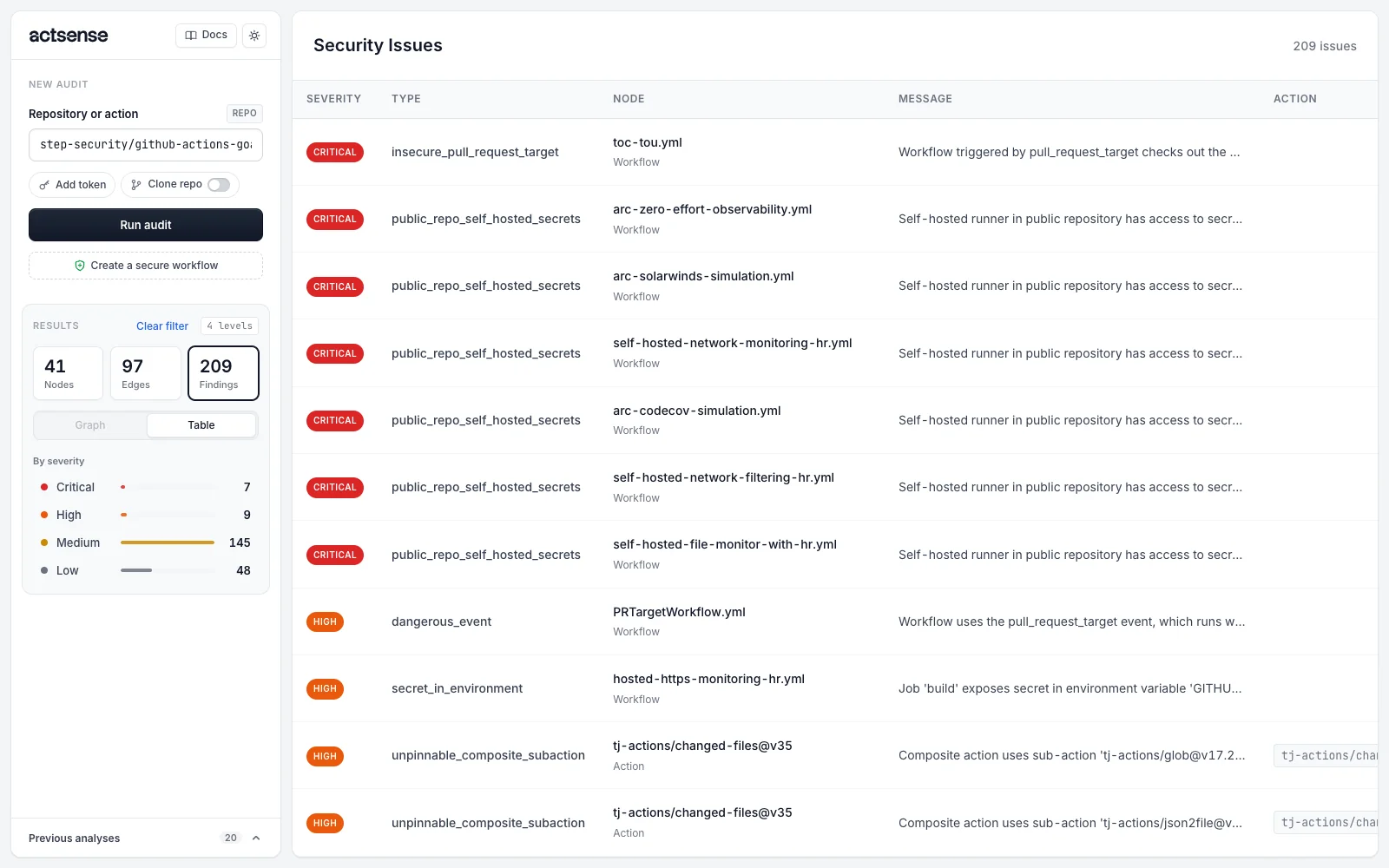The image size is (1389, 868).
Task: Sort by the TYPE column header
Action: pos(406,99)
